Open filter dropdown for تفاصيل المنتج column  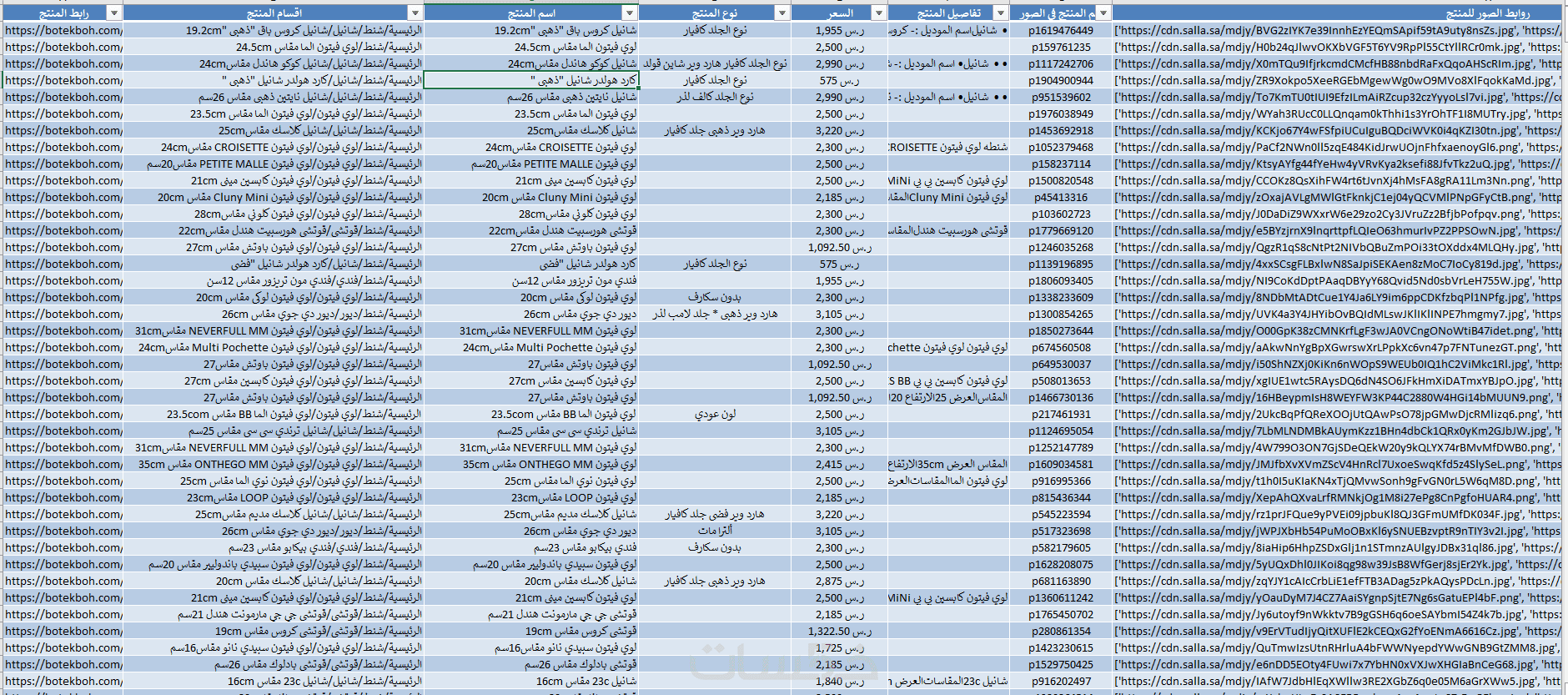coord(999,13)
